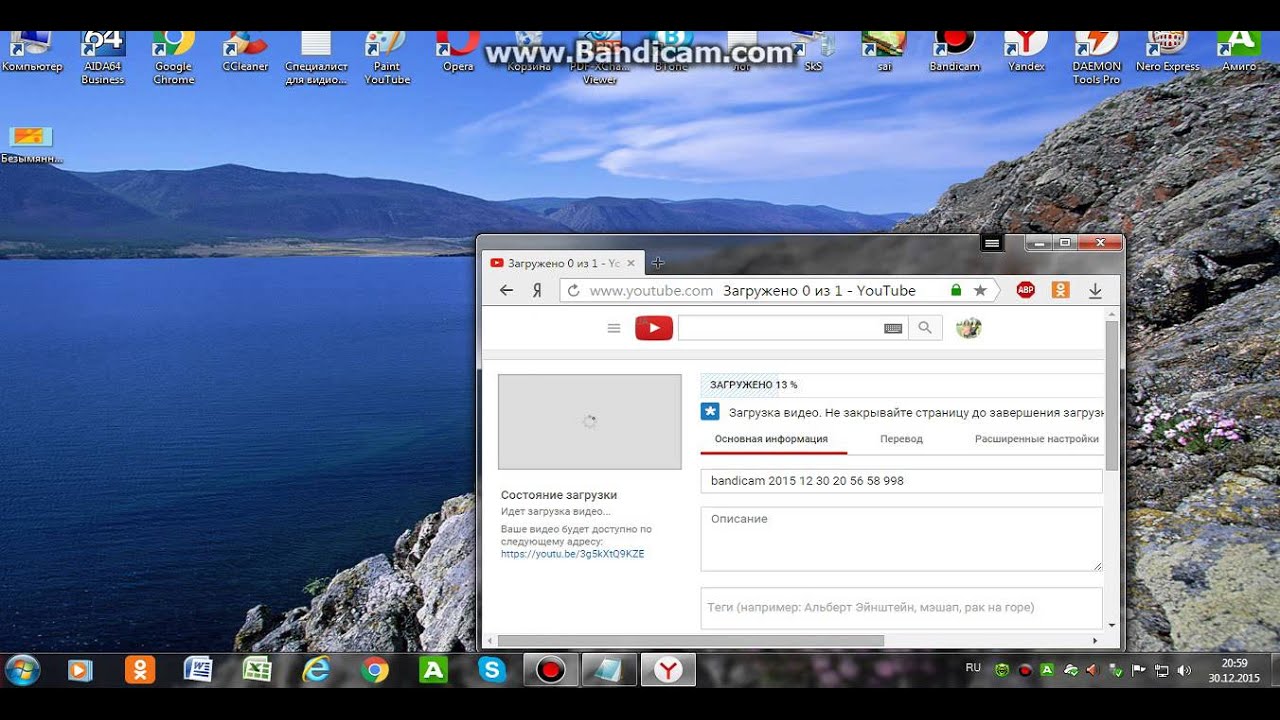
Task: Reload the YouTube page
Action: click(573, 291)
